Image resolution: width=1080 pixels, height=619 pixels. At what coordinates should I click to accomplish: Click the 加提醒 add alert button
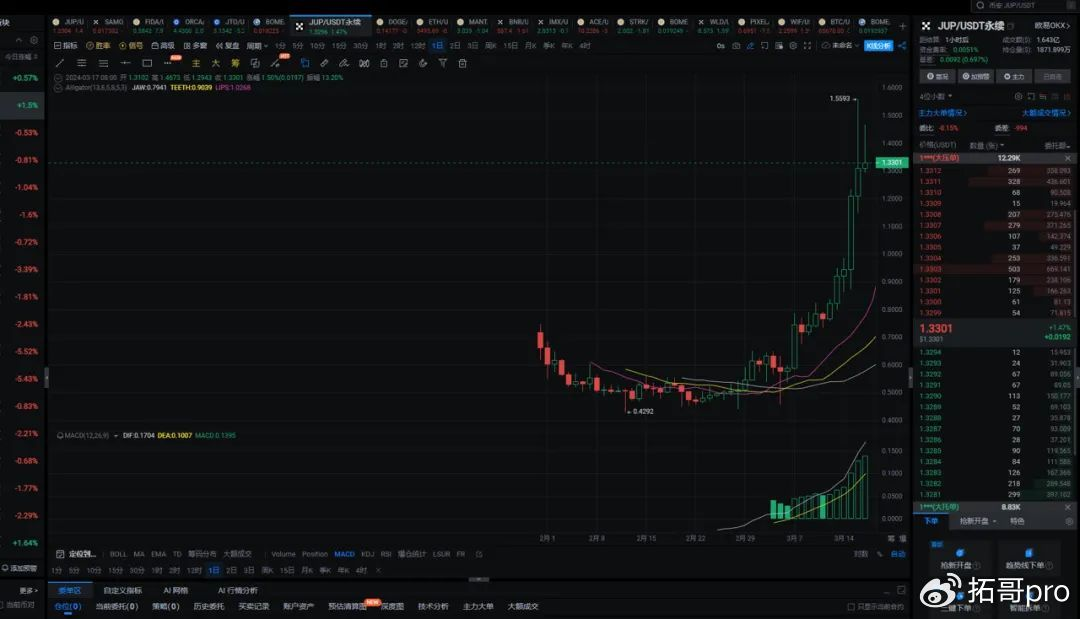[x=975, y=76]
